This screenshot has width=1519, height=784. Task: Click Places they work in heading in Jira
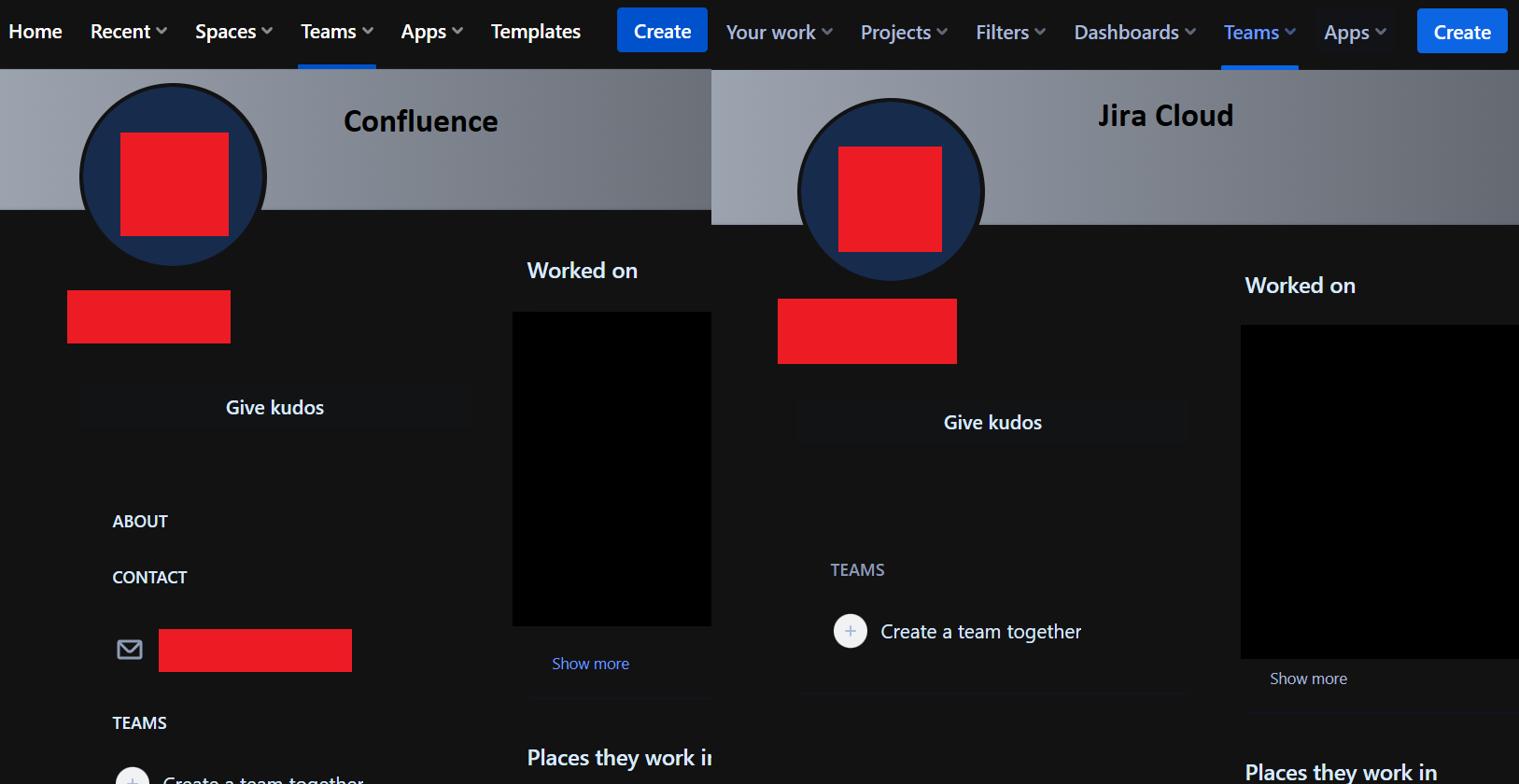tap(1341, 773)
